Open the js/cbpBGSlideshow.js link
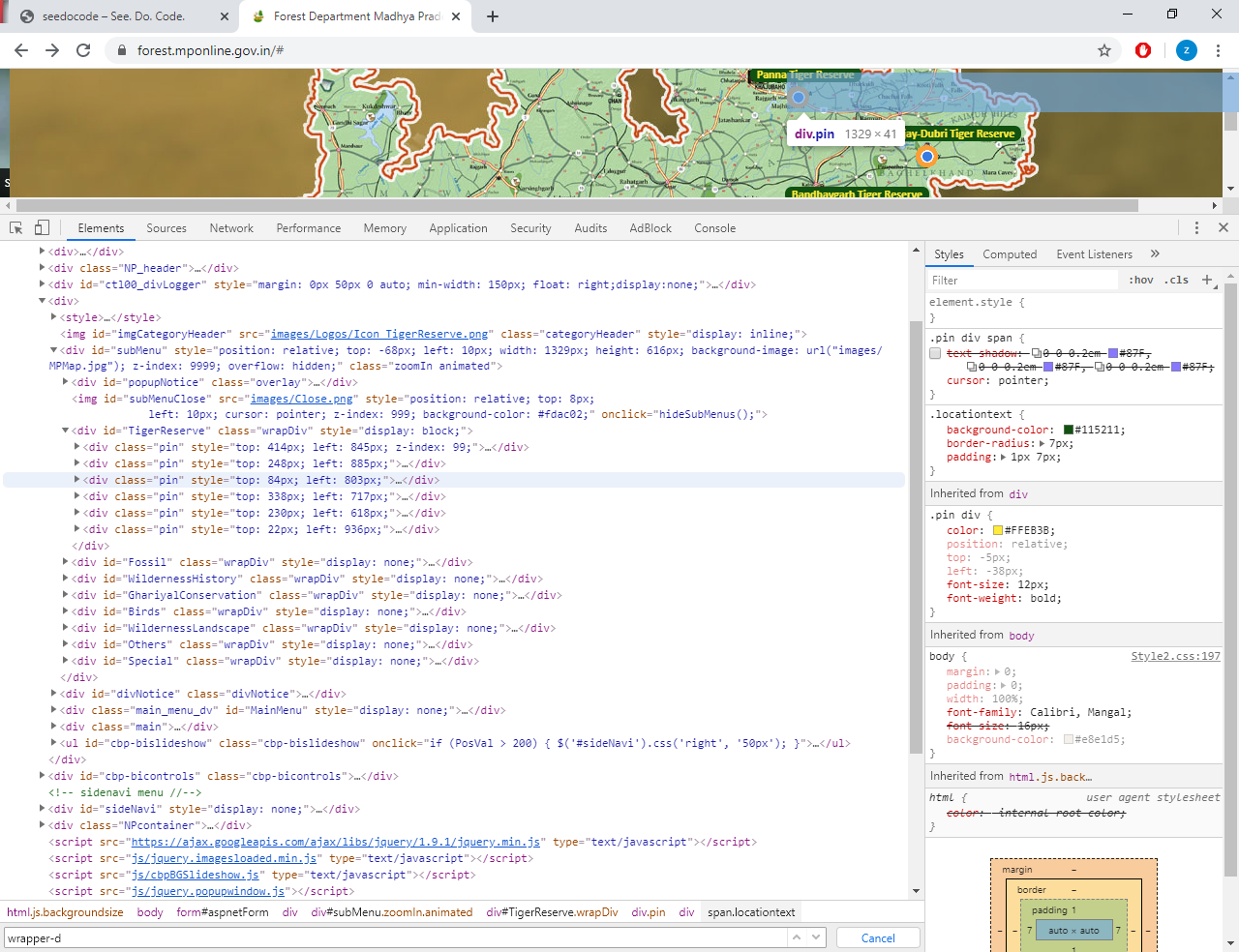The image size is (1239, 952). tap(196, 875)
